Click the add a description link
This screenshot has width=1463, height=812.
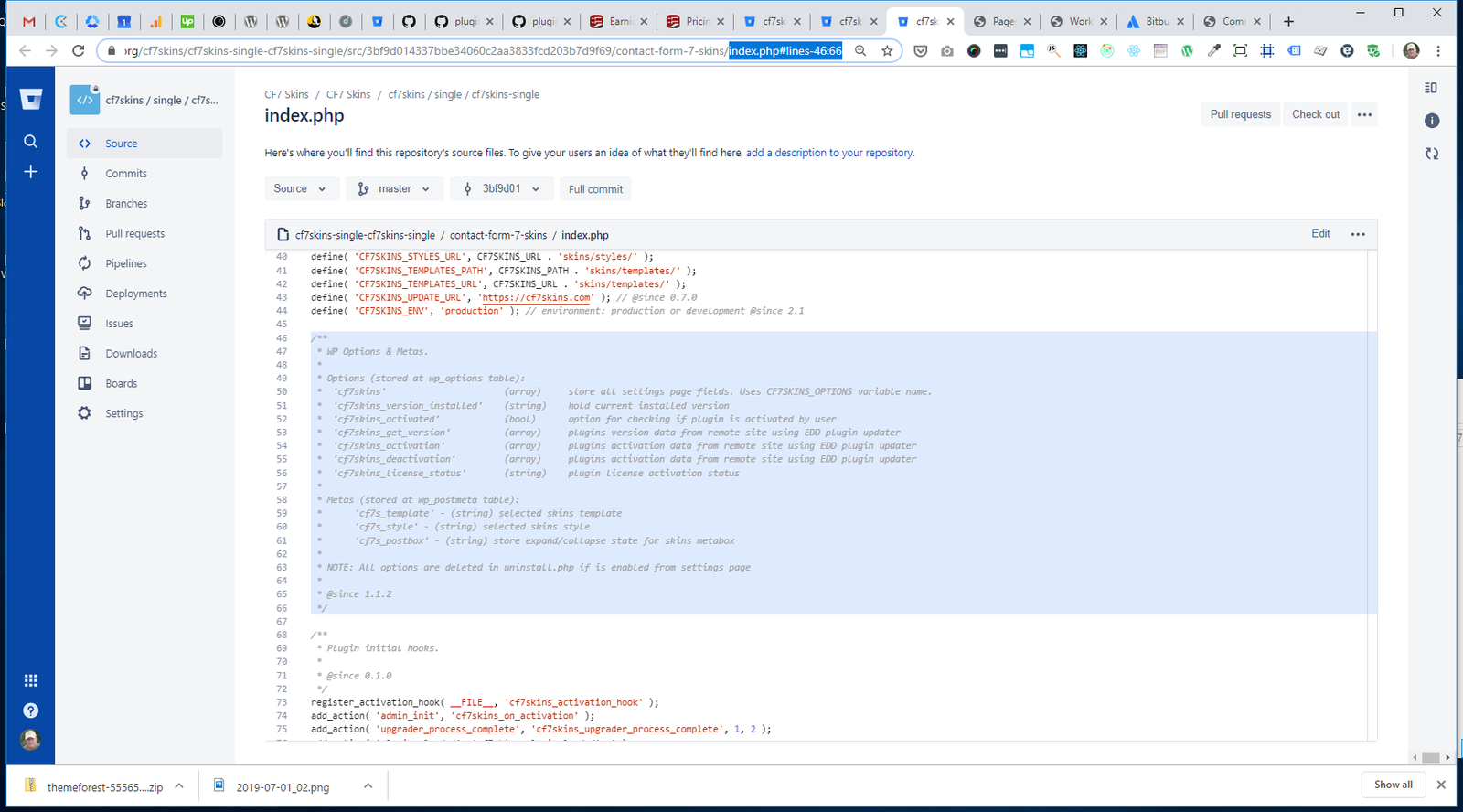[829, 153]
